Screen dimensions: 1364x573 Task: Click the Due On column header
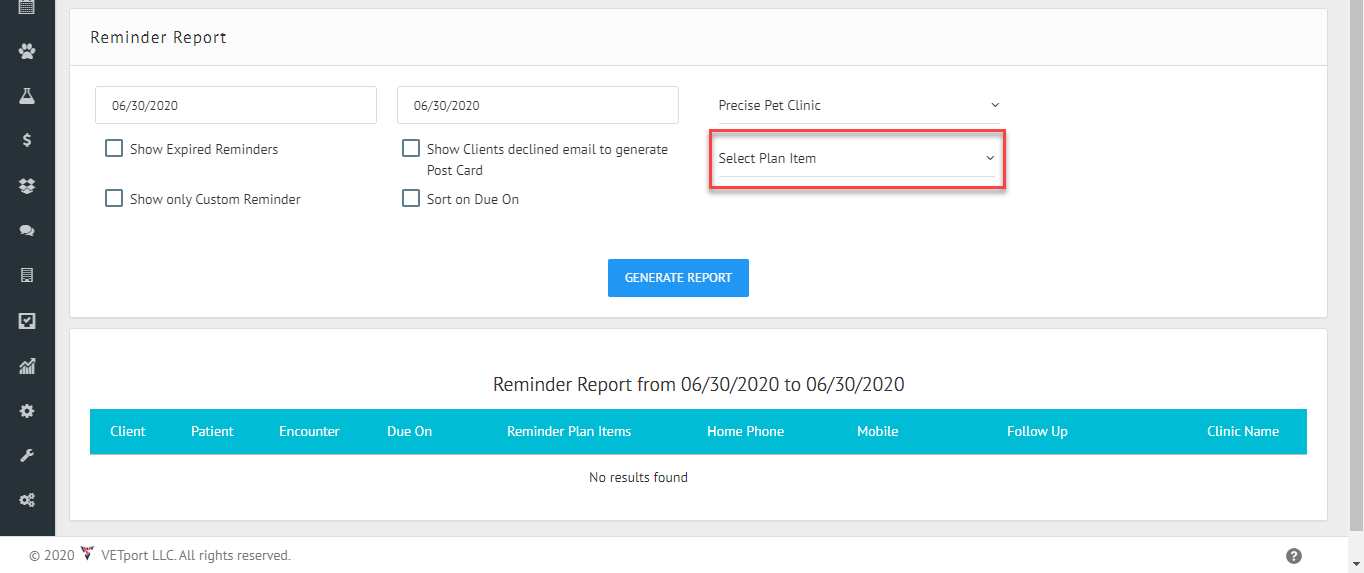click(x=409, y=431)
